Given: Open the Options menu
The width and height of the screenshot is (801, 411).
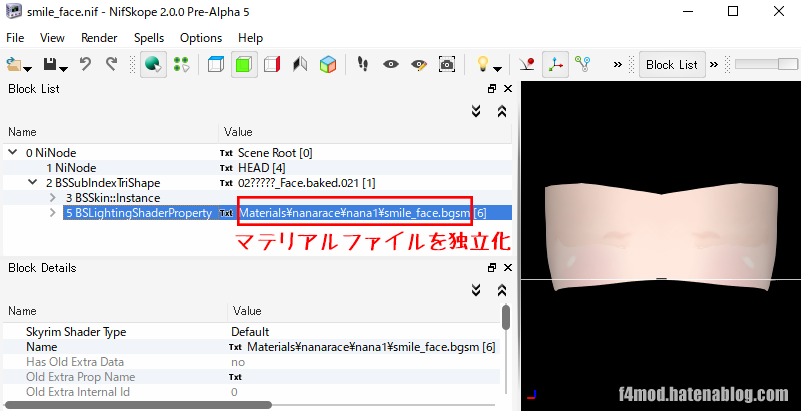Looking at the screenshot, I should (x=201, y=38).
